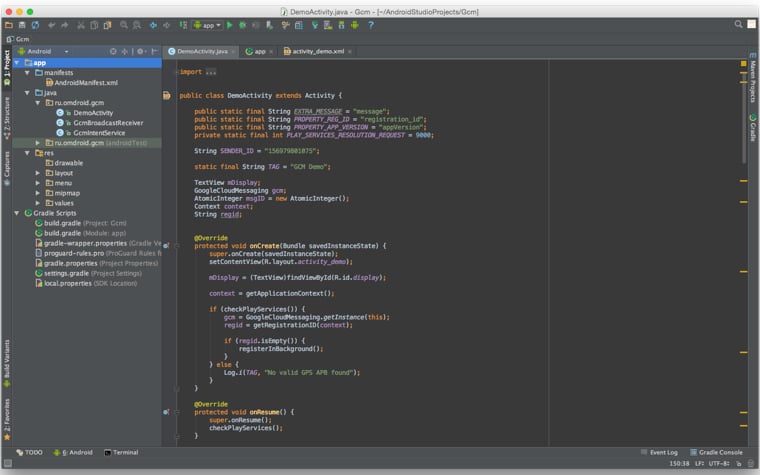Image resolution: width=760 pixels, height=475 pixels.
Task: Click the Make Project build icon
Action: (x=183, y=25)
